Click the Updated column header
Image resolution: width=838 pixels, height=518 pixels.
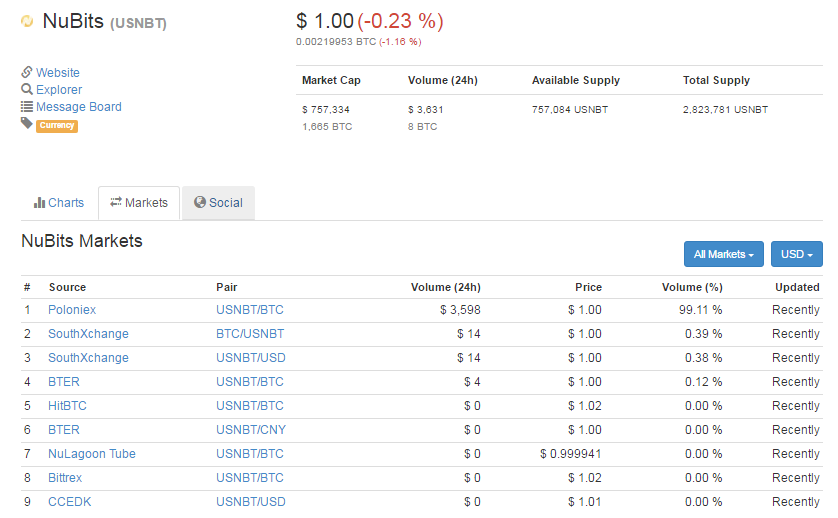tap(797, 288)
